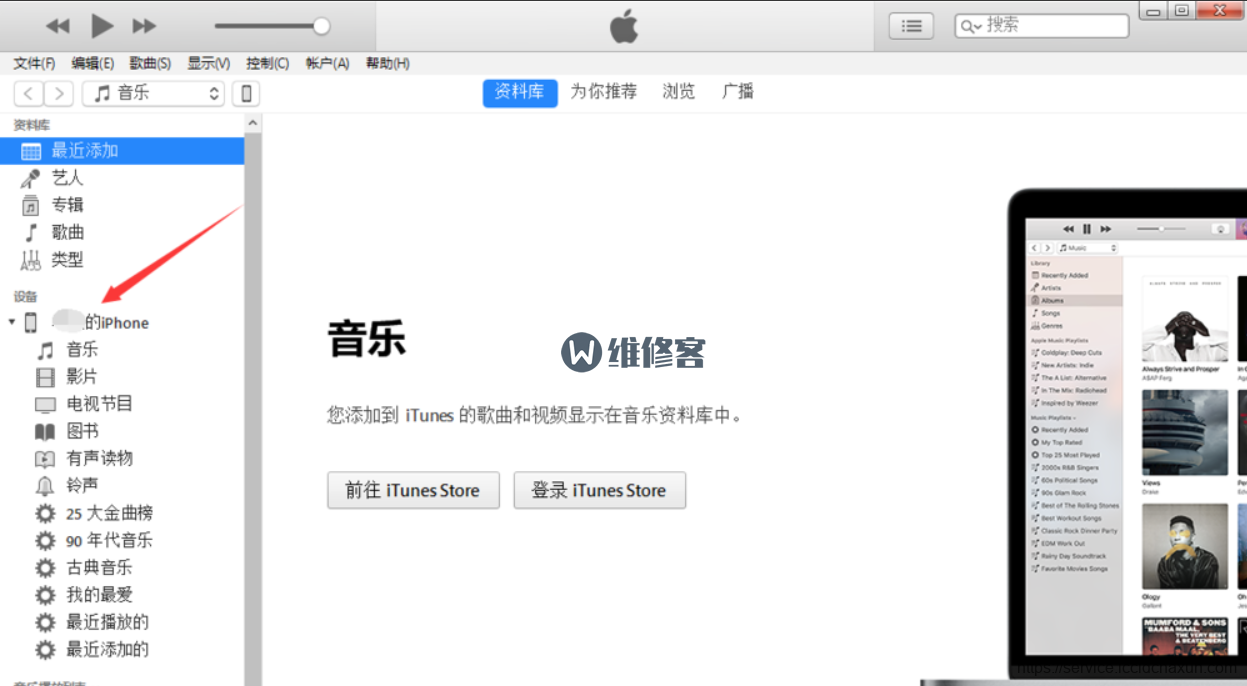Open the 文件(F) menu
Image resolution: width=1247 pixels, height=686 pixels.
34,63
